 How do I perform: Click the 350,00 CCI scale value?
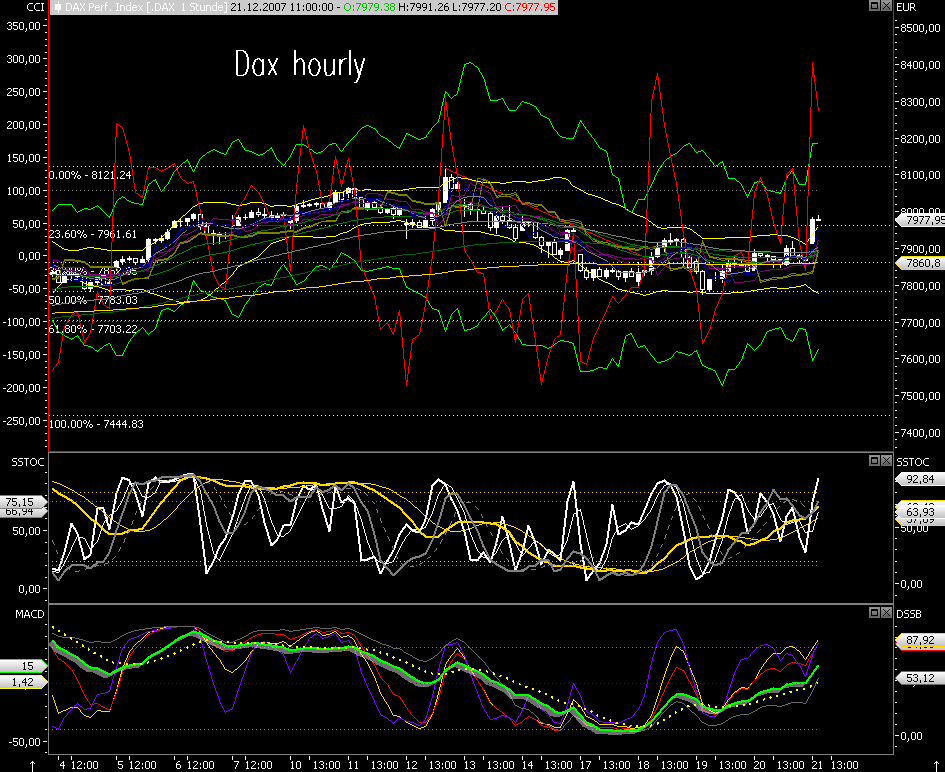pos(24,26)
